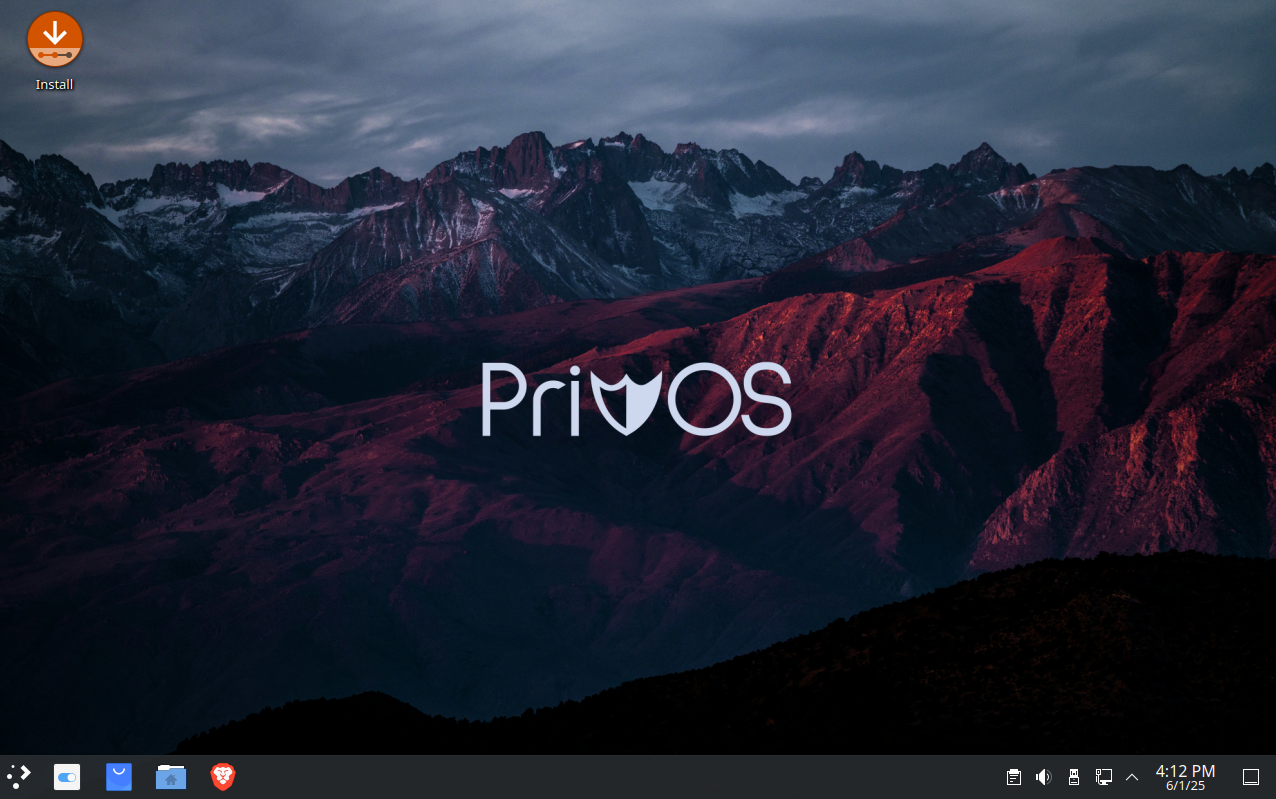Click the Show Desktop button
The width and height of the screenshot is (1276, 799).
tap(1250, 777)
